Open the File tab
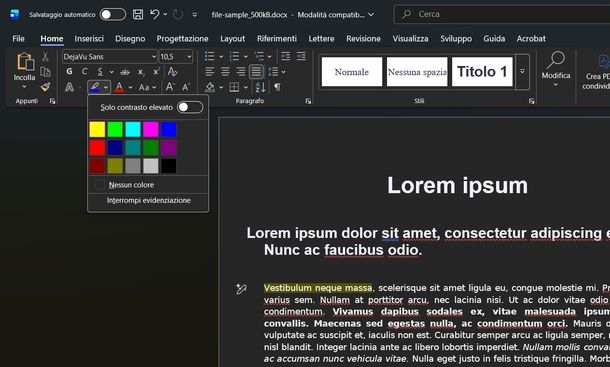610x367 pixels. click(18, 39)
